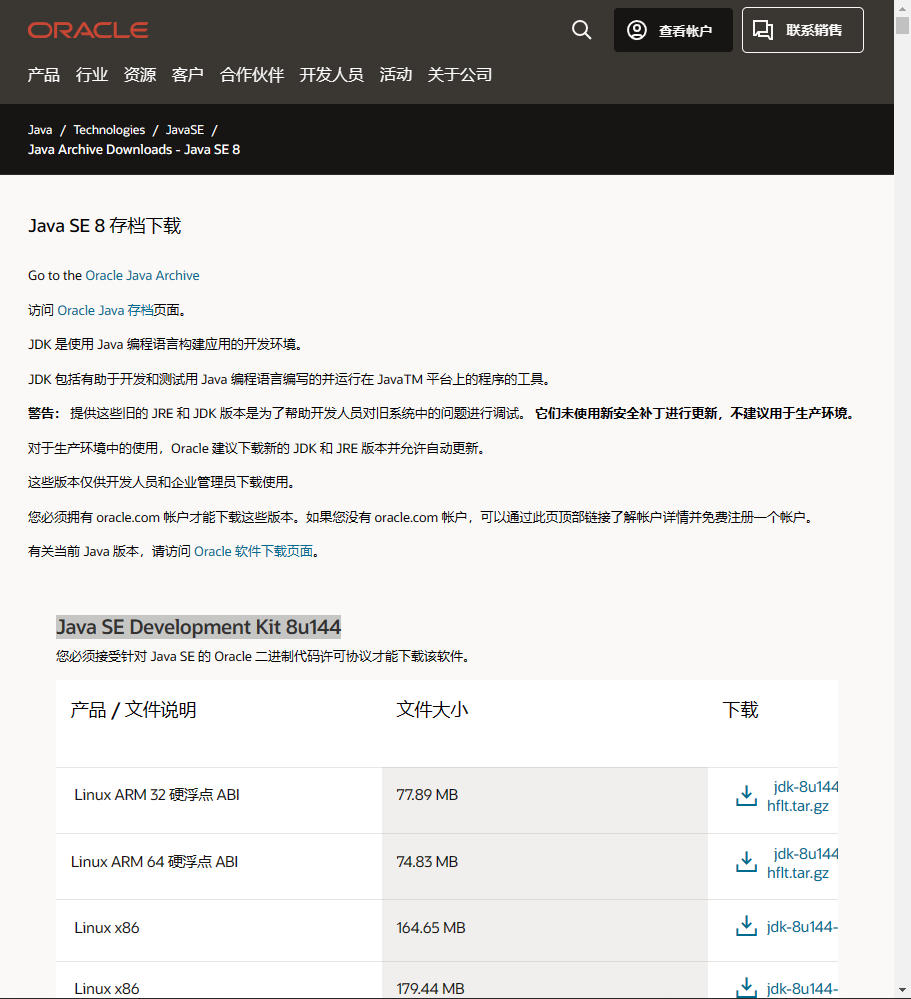Click the Technologies breadcrumb link
Screen dimensions: 911x999
[109, 129]
